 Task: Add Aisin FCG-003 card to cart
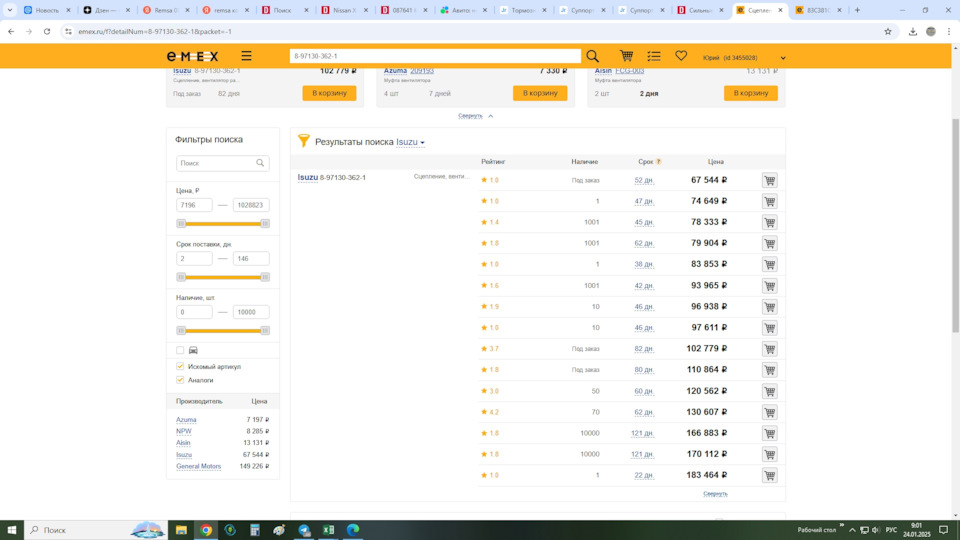751,93
